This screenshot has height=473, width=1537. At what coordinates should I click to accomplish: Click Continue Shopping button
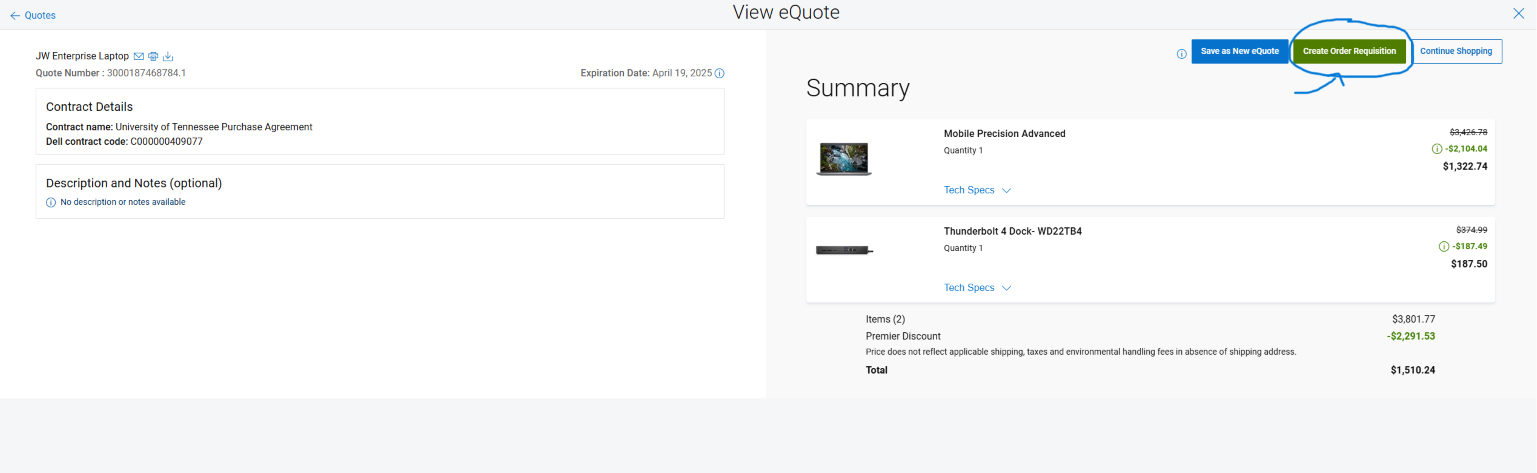tap(1455, 51)
